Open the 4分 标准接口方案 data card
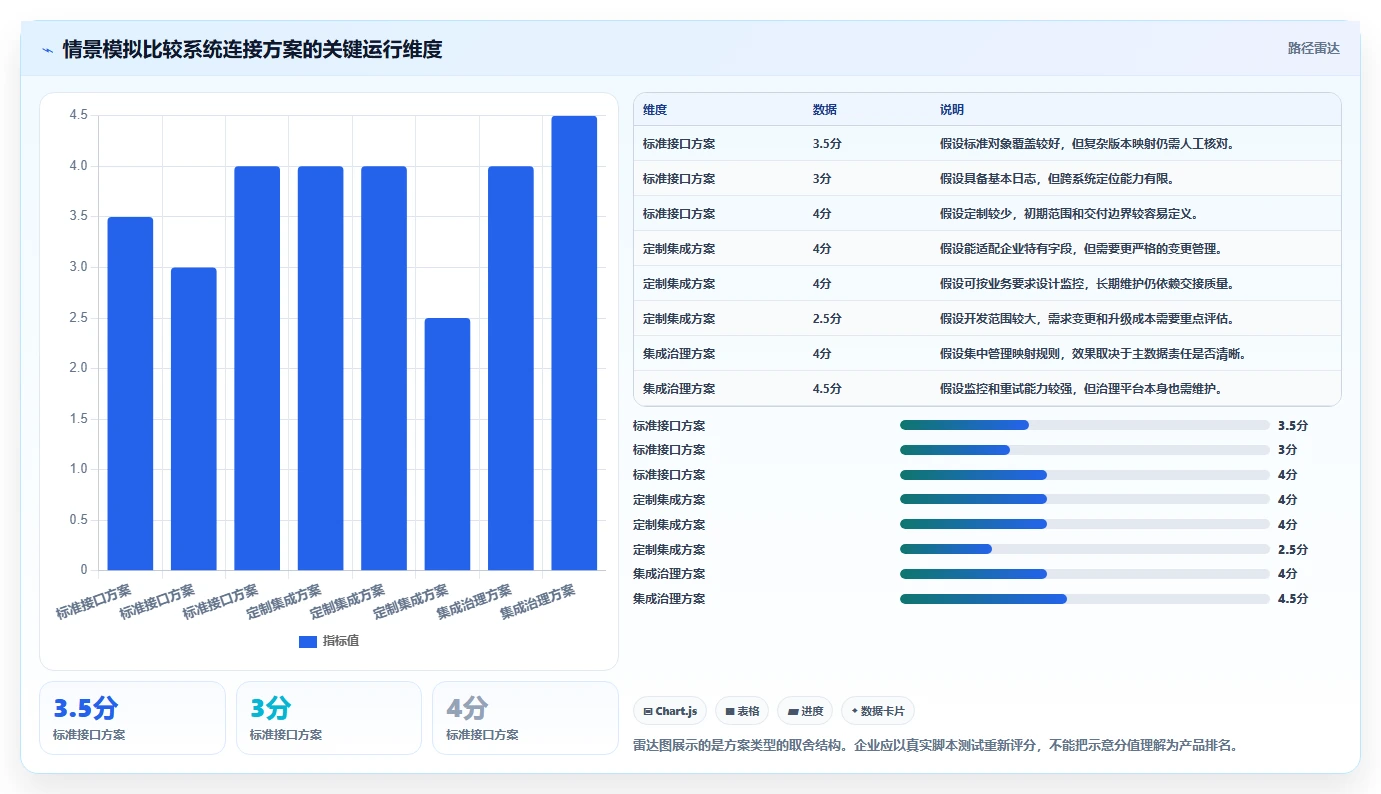This screenshot has width=1381, height=794. tap(525, 718)
